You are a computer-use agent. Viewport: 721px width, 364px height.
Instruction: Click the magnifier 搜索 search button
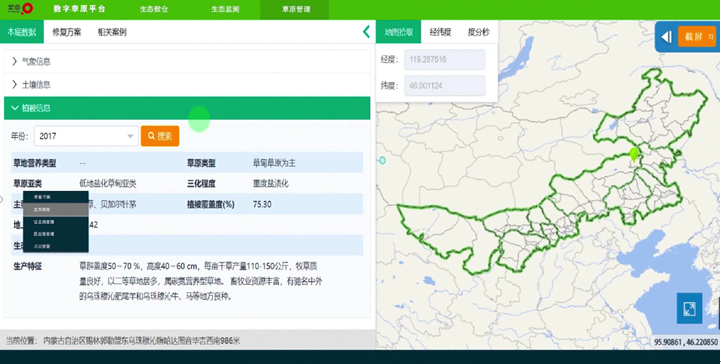coord(160,136)
